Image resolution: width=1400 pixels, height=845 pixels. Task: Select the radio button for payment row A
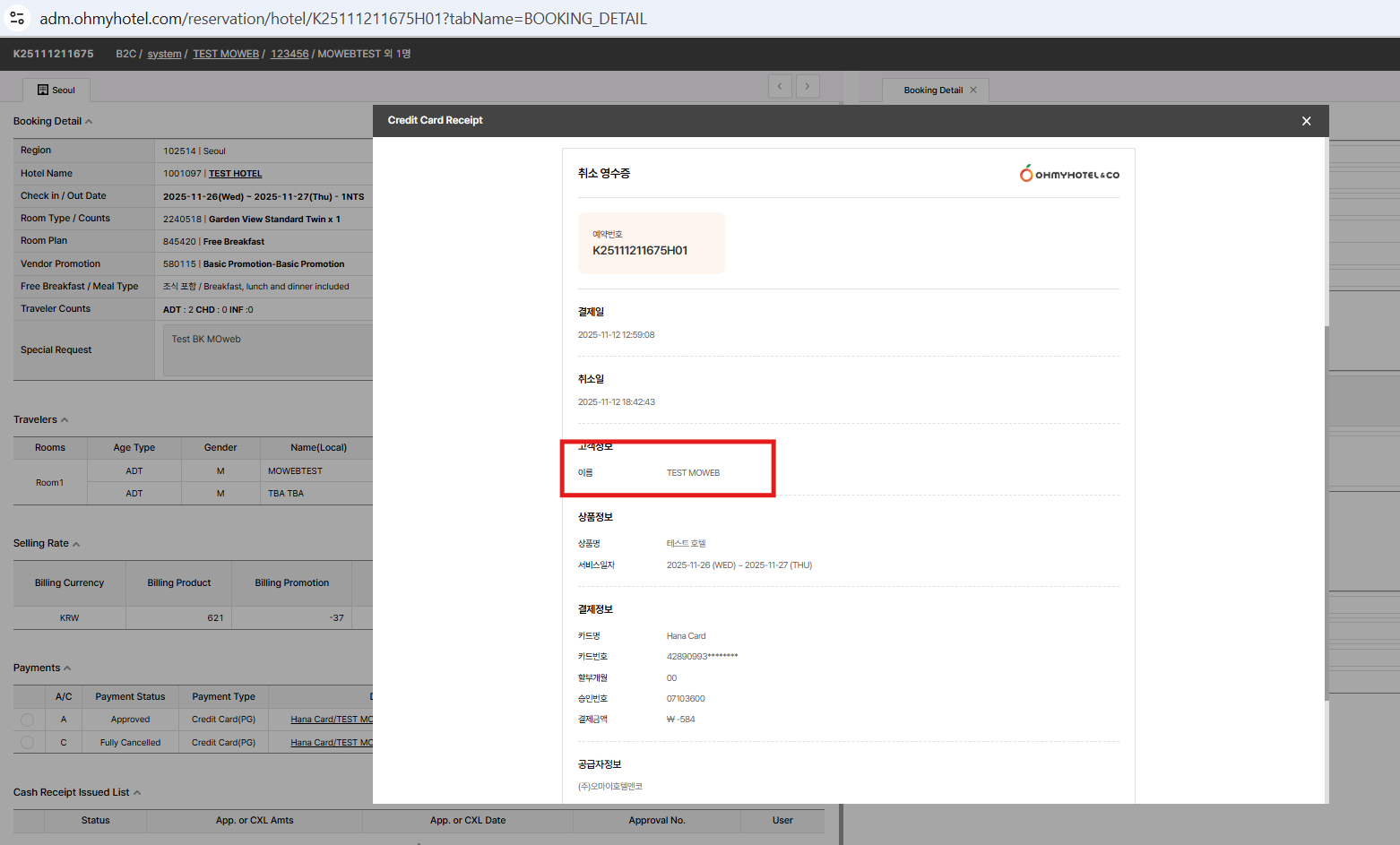coord(27,720)
